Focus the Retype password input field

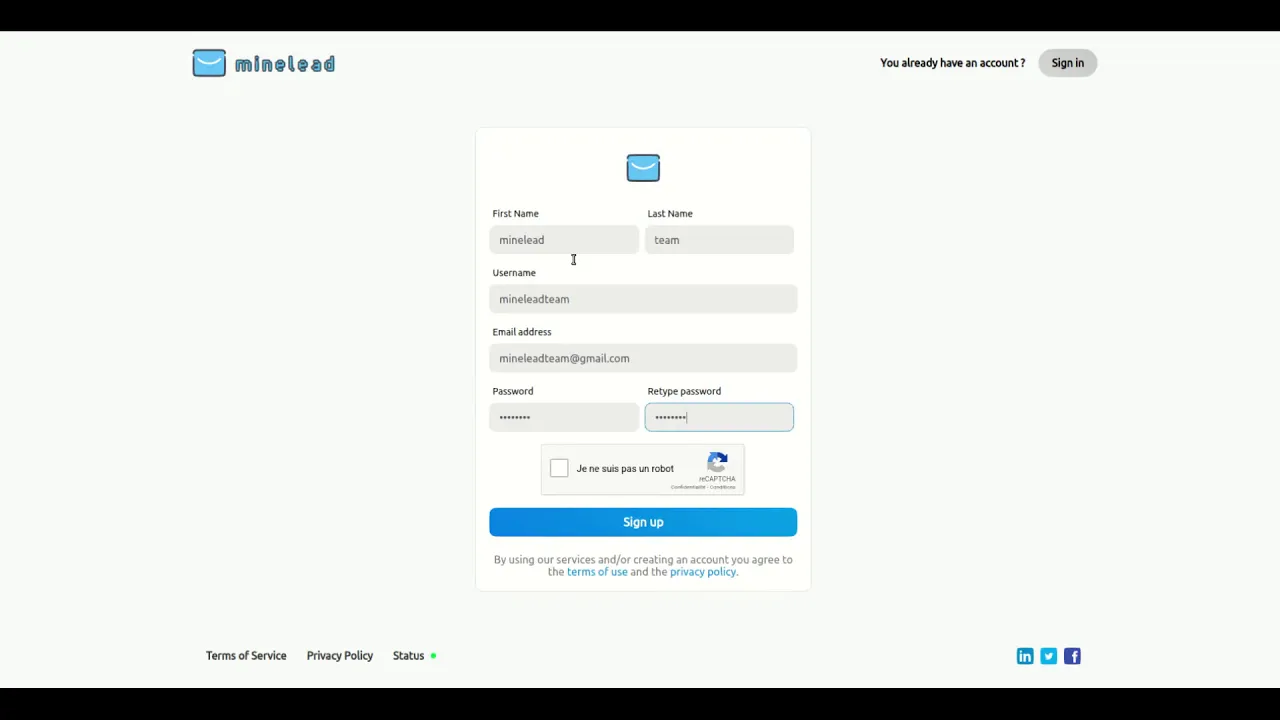pyautogui.click(x=719, y=417)
